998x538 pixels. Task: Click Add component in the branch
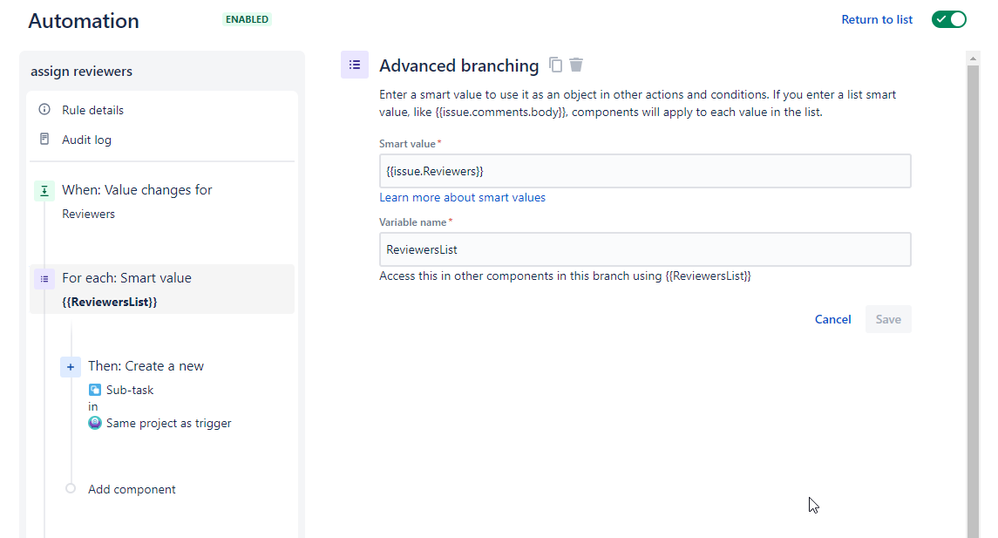(x=132, y=489)
